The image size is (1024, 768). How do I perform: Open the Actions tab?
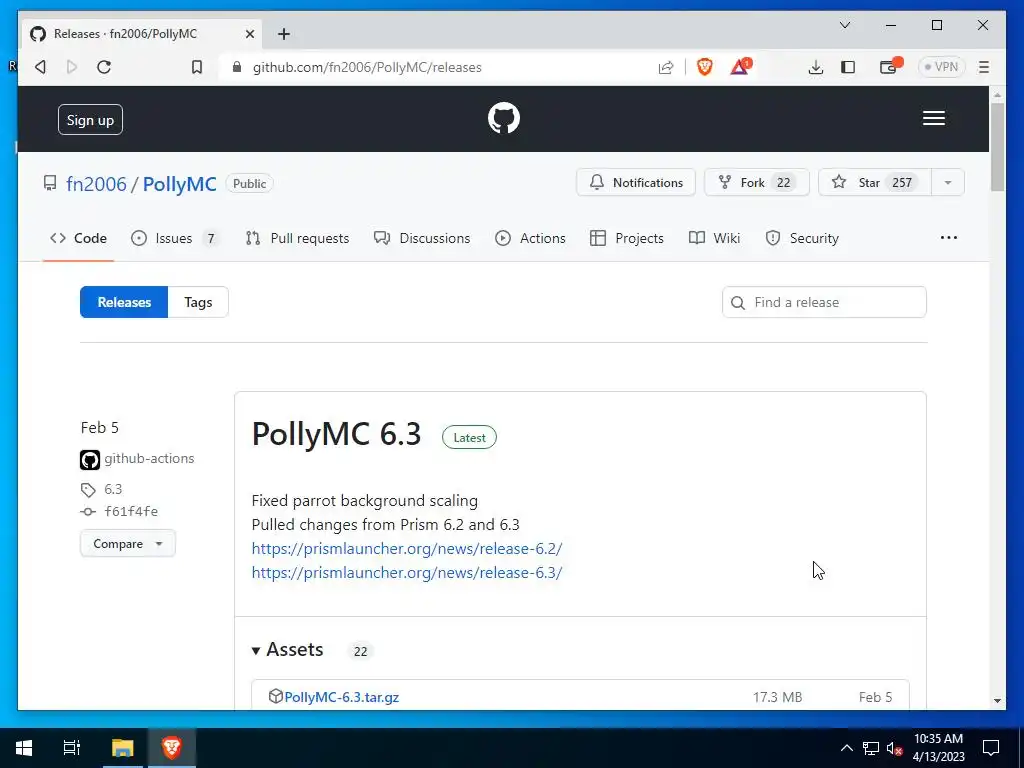[x=530, y=238]
